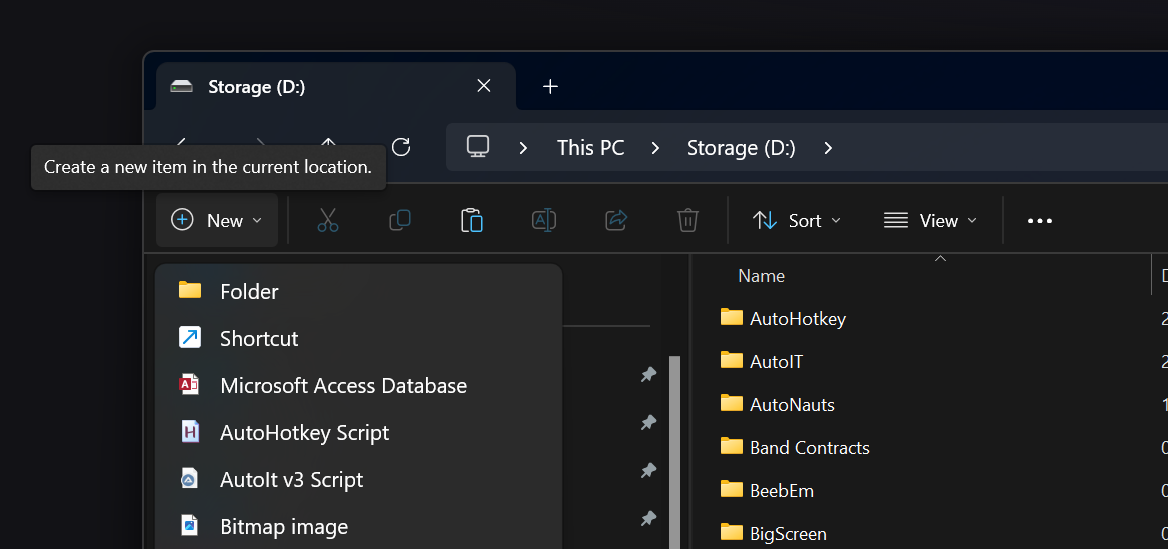
Task: Click the Band Contracts folder icon
Action: tap(731, 446)
